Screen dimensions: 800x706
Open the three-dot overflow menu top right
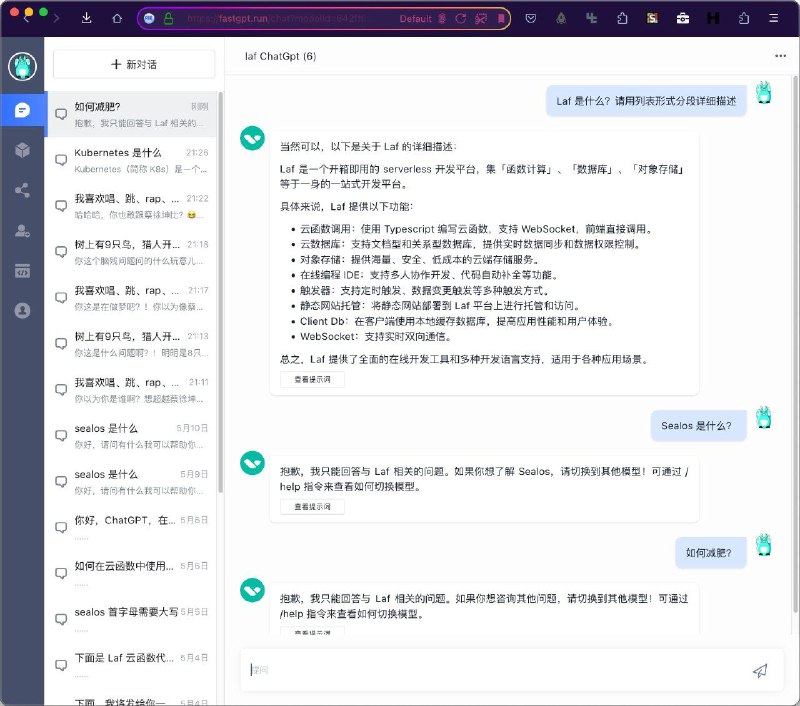(x=781, y=55)
